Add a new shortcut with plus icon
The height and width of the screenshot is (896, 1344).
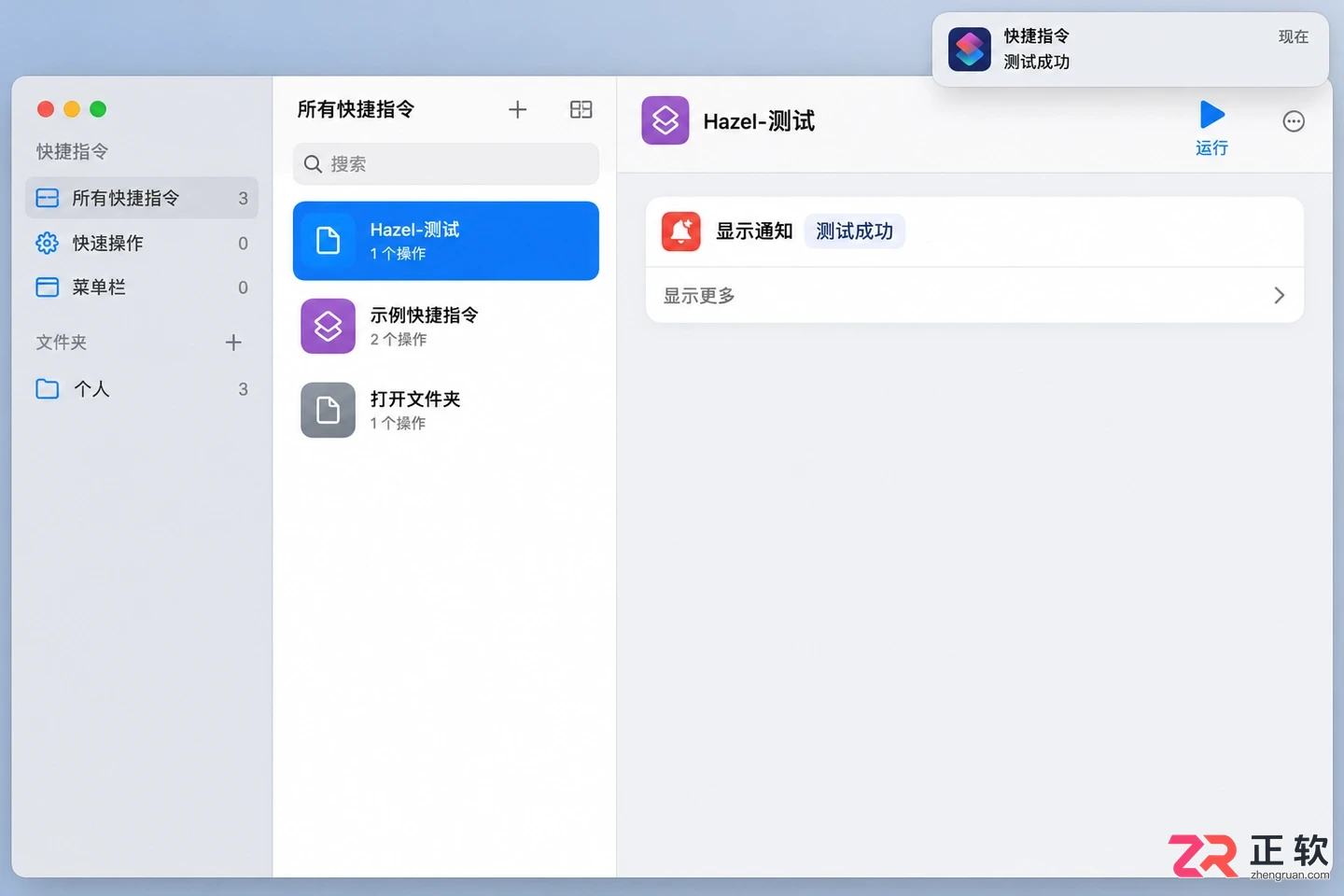click(x=518, y=109)
